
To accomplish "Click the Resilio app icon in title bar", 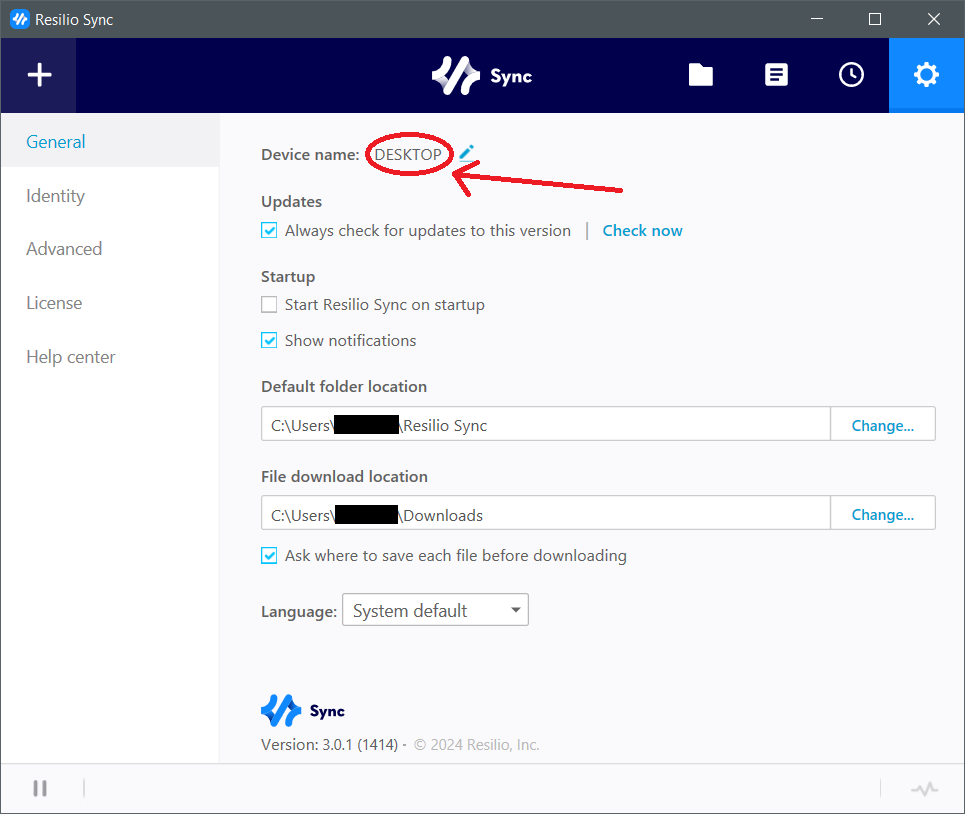I will (20, 19).
